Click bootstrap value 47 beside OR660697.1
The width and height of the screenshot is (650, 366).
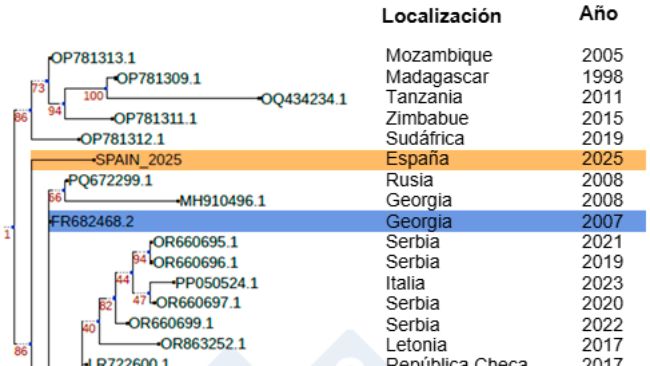click(140, 300)
